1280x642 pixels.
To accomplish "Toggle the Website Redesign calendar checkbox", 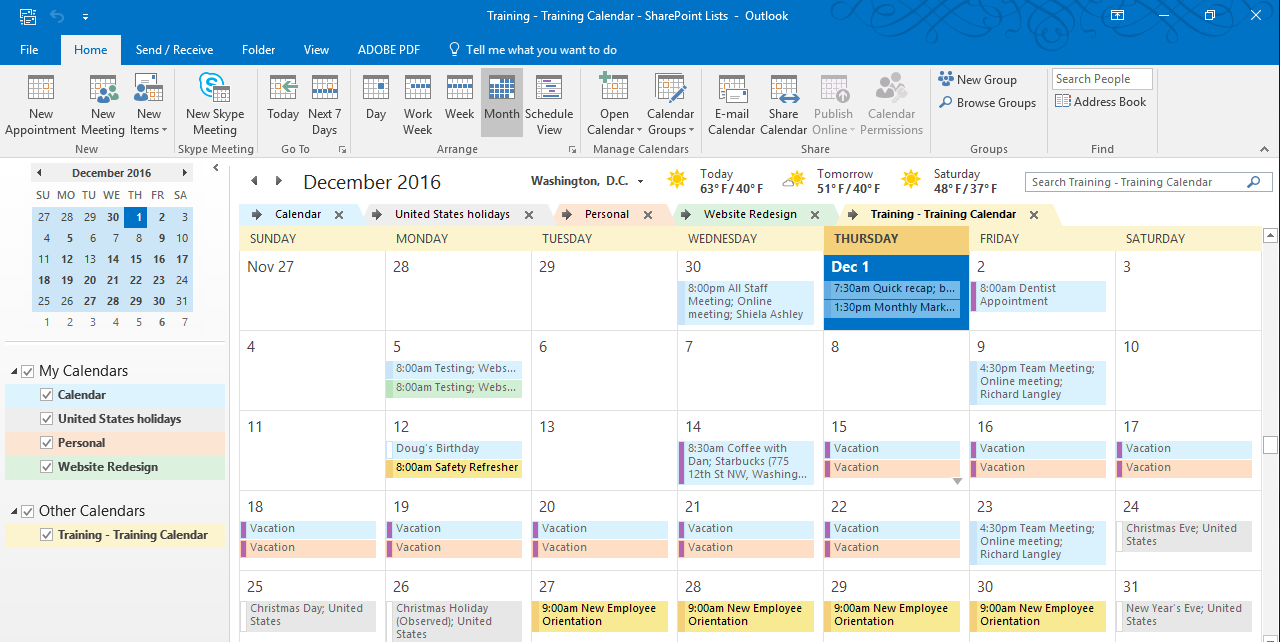I will tap(46, 467).
